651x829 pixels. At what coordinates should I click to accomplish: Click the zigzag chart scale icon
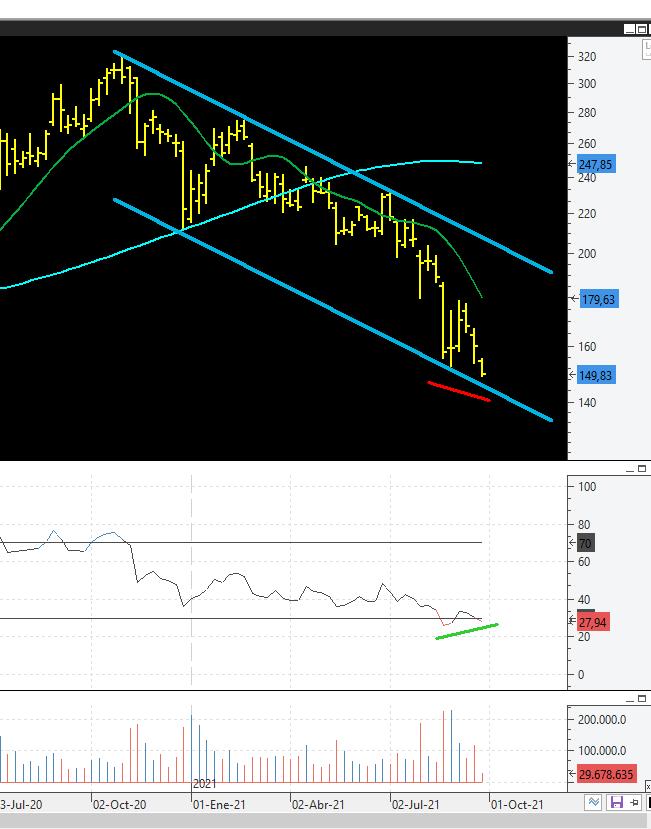click(x=593, y=802)
